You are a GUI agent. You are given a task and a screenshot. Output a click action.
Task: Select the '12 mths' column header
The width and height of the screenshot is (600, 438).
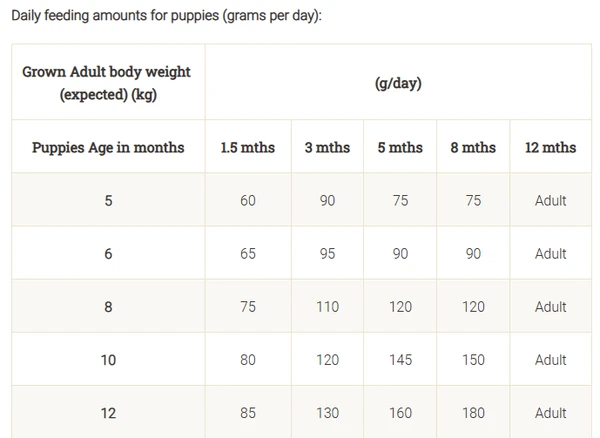(550, 147)
